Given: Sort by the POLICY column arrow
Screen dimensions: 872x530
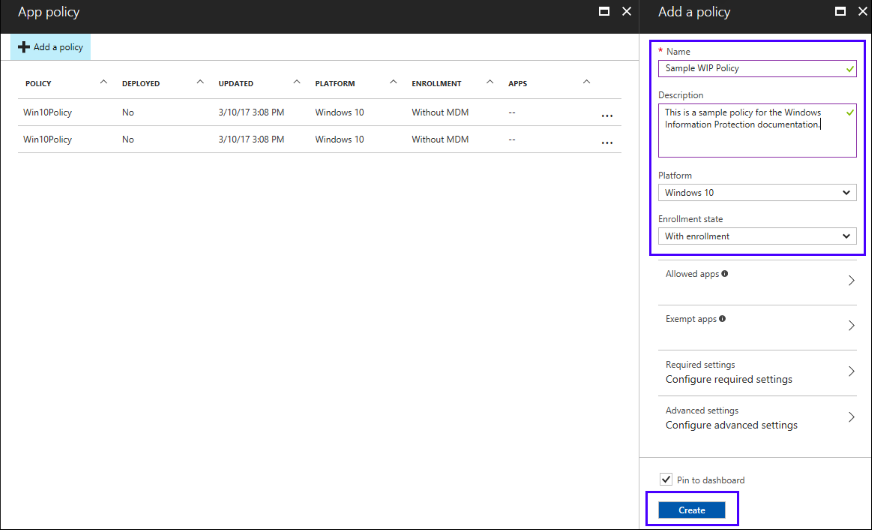Looking at the screenshot, I should click(103, 82).
